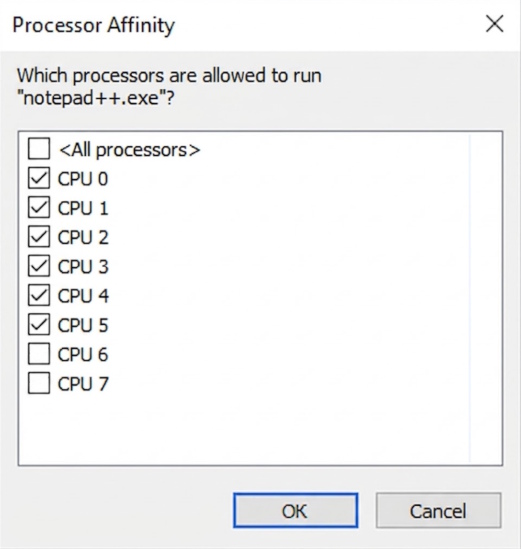Turn off the CPU 5 checkbox

tap(39, 325)
